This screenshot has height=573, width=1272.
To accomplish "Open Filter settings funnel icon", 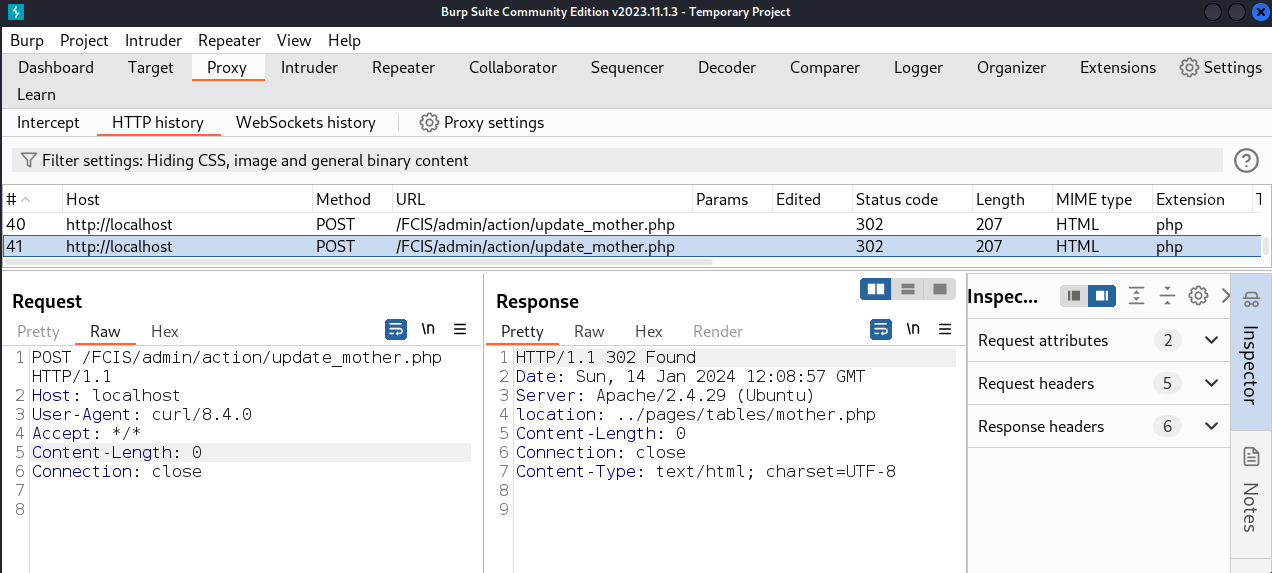I will (x=29, y=160).
